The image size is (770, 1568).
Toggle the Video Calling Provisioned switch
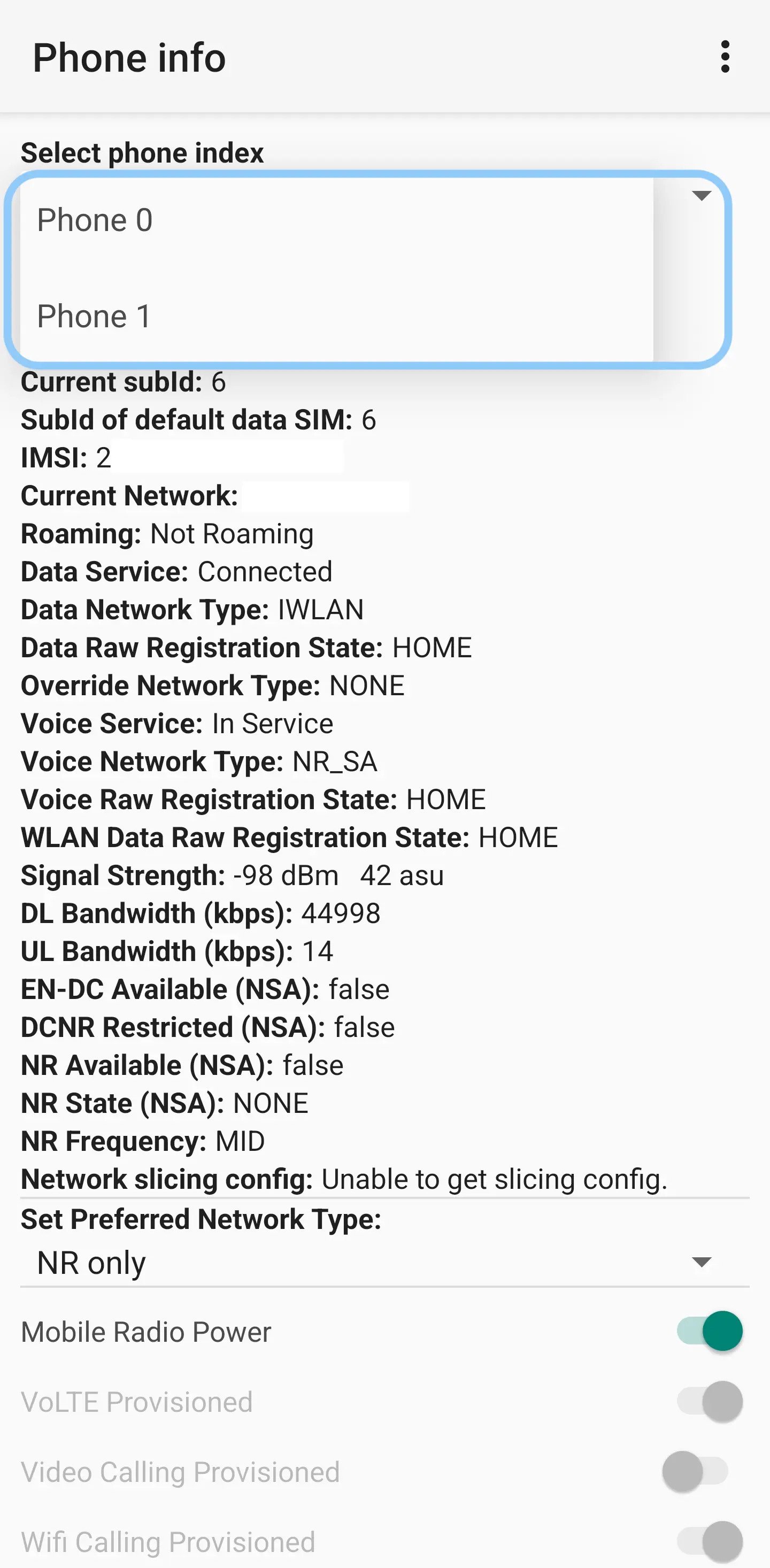(695, 1471)
